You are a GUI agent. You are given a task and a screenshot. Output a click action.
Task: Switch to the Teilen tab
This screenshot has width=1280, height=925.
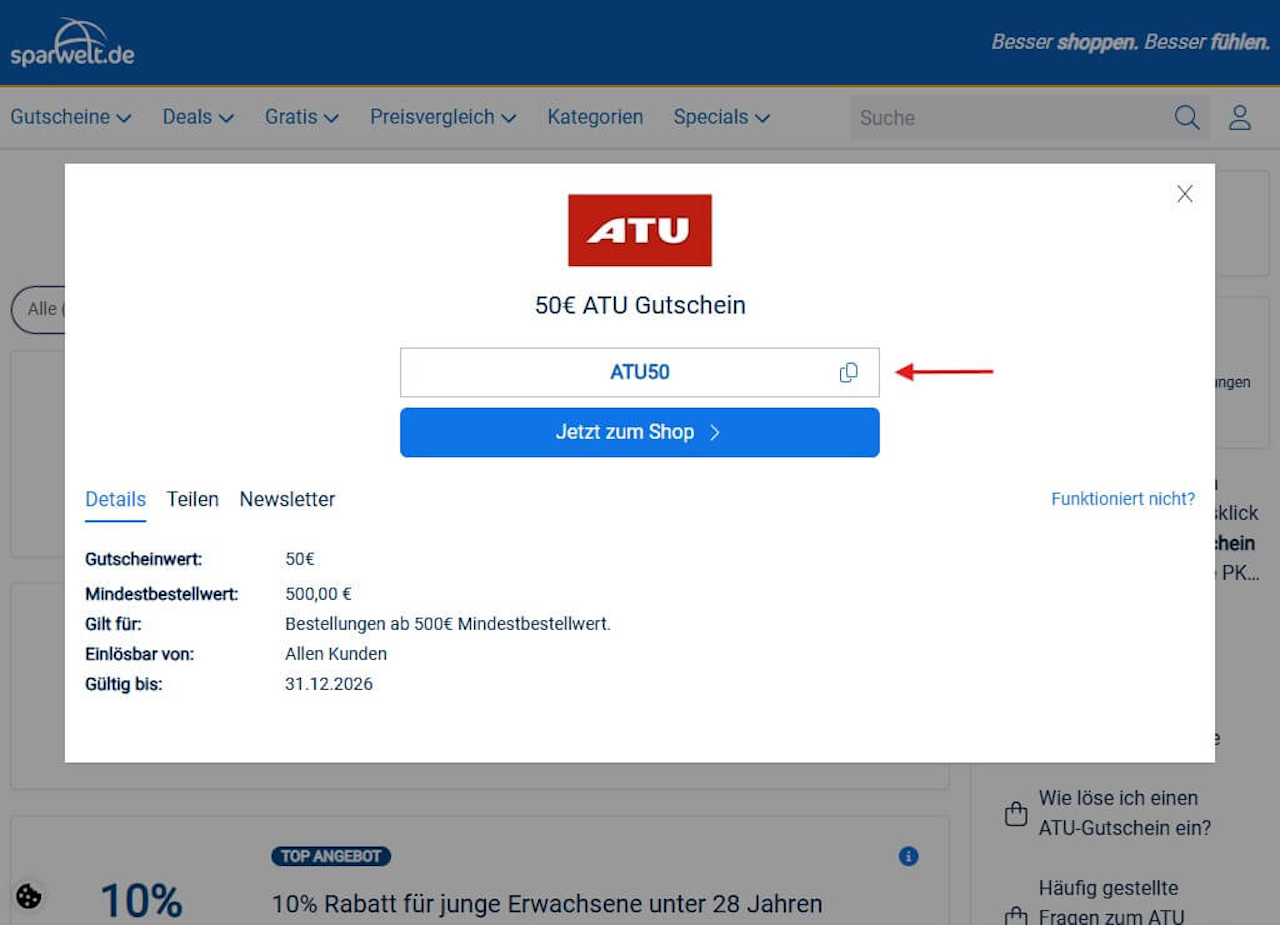point(193,499)
